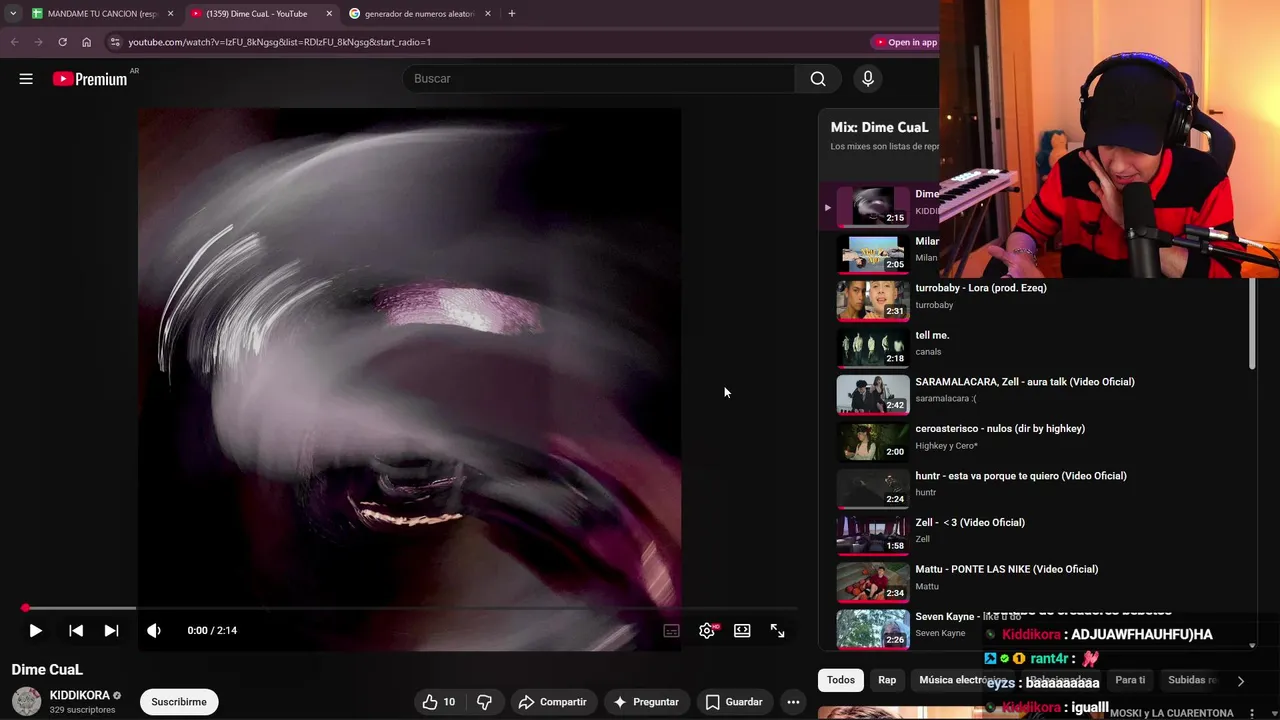Click the video title Dime CuaL
Screen dimensions: 1280x720
coord(47,669)
